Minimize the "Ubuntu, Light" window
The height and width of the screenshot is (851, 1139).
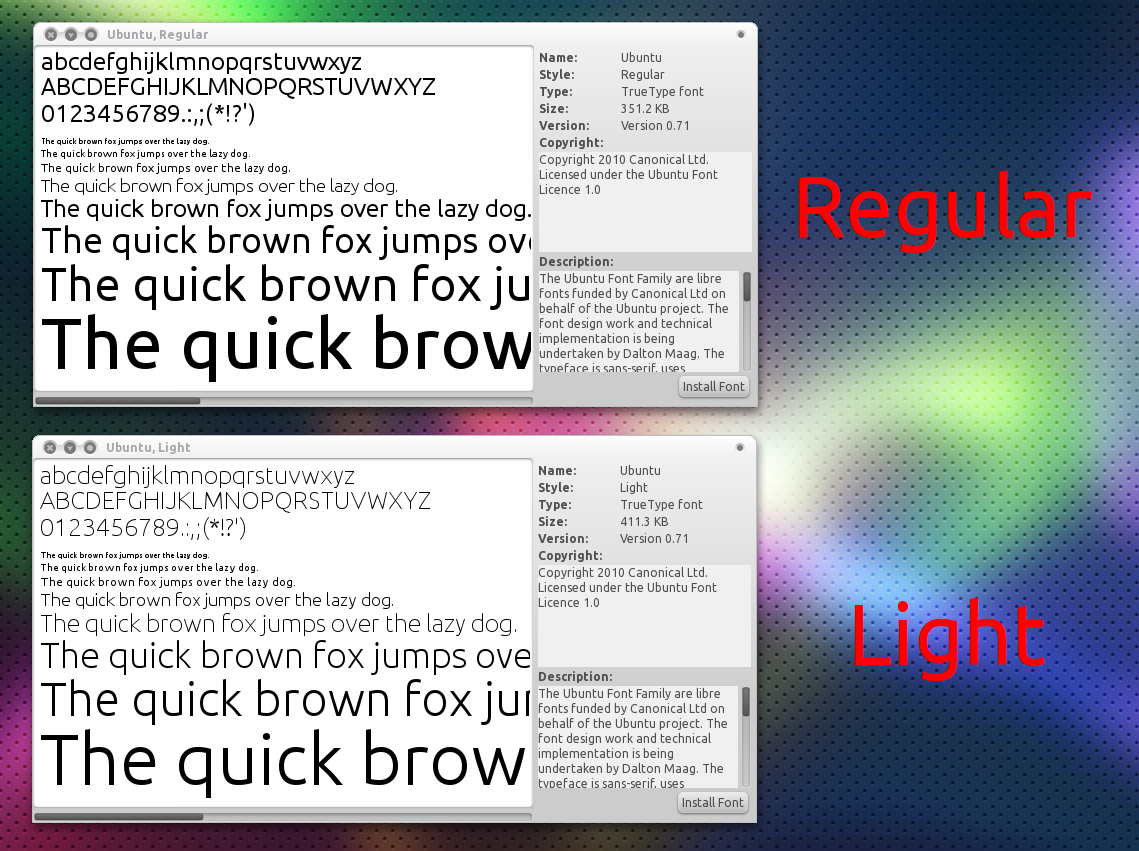pyautogui.click(x=70, y=447)
